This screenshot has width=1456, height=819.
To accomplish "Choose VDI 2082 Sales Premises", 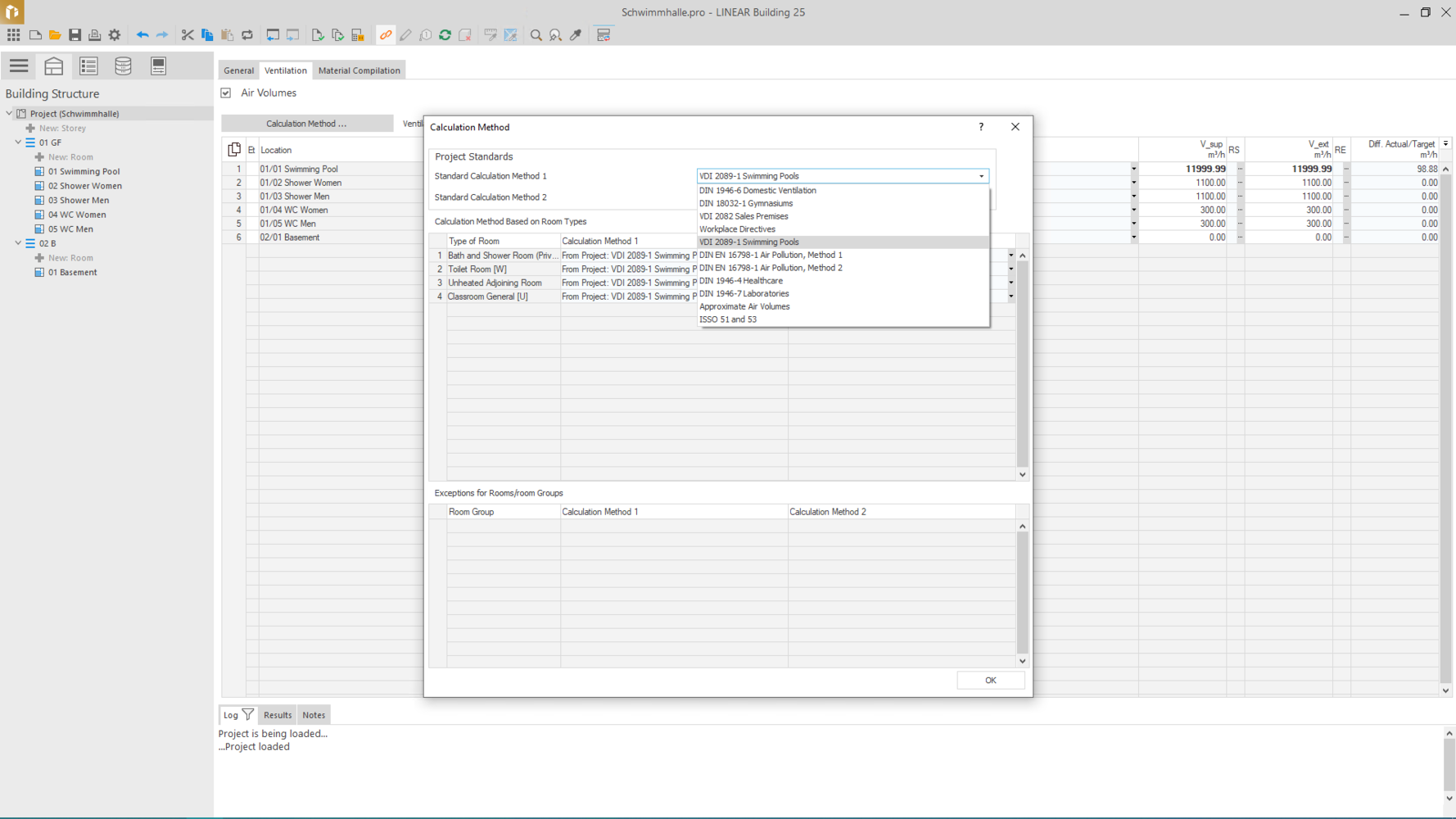I will click(843, 217).
